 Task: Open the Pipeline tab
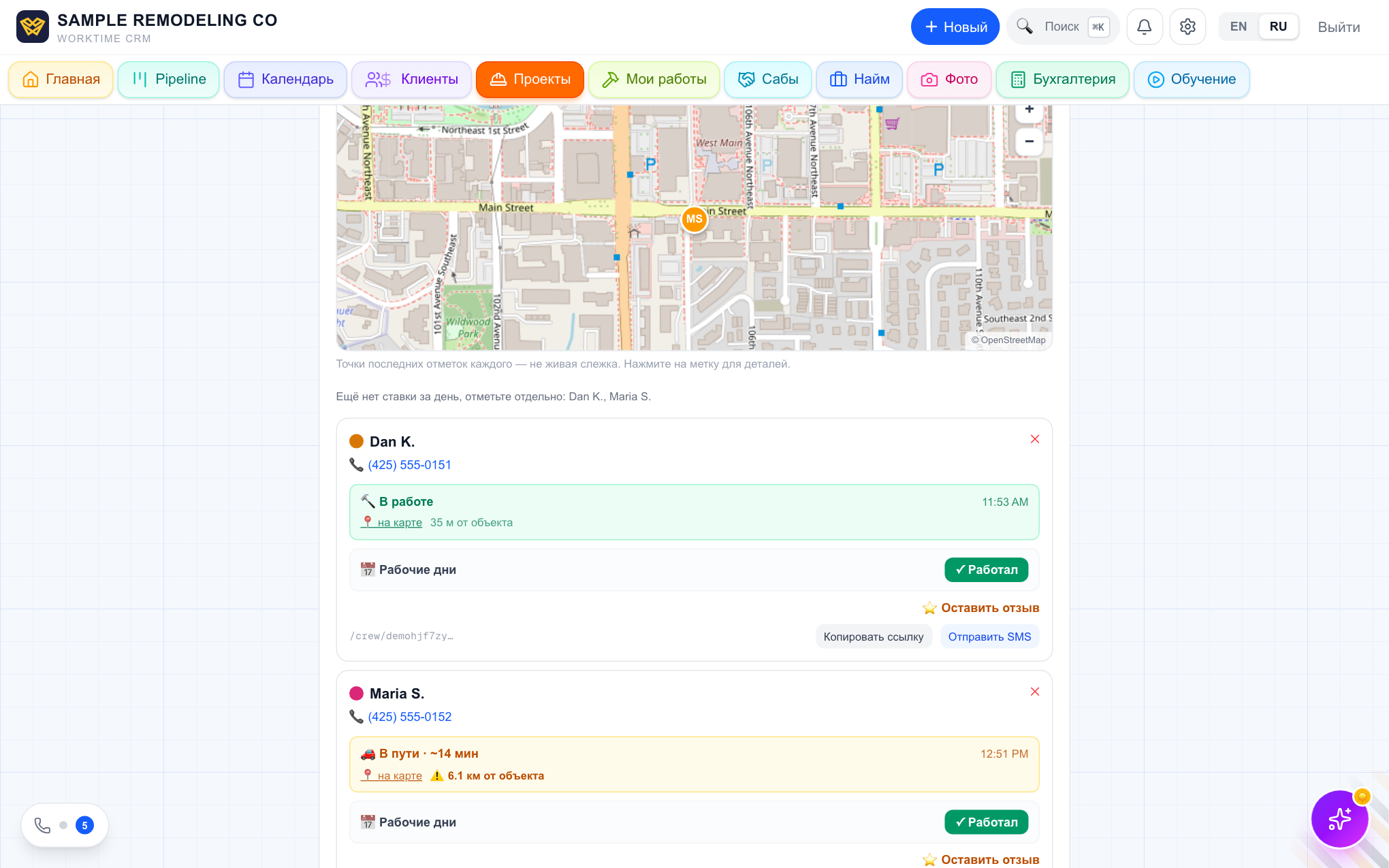[168, 80]
